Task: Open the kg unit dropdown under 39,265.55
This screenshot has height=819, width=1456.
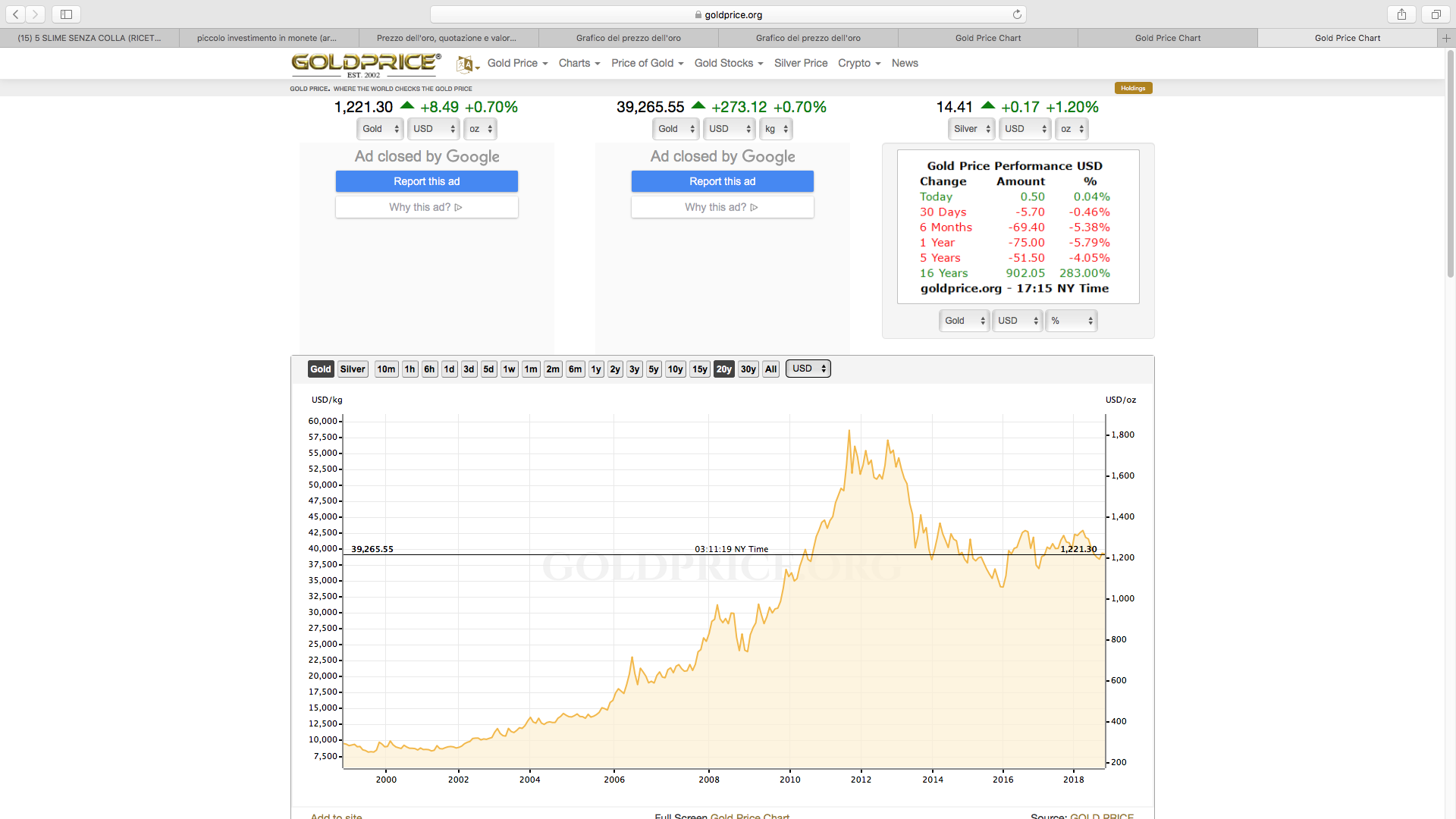Action: pos(776,129)
